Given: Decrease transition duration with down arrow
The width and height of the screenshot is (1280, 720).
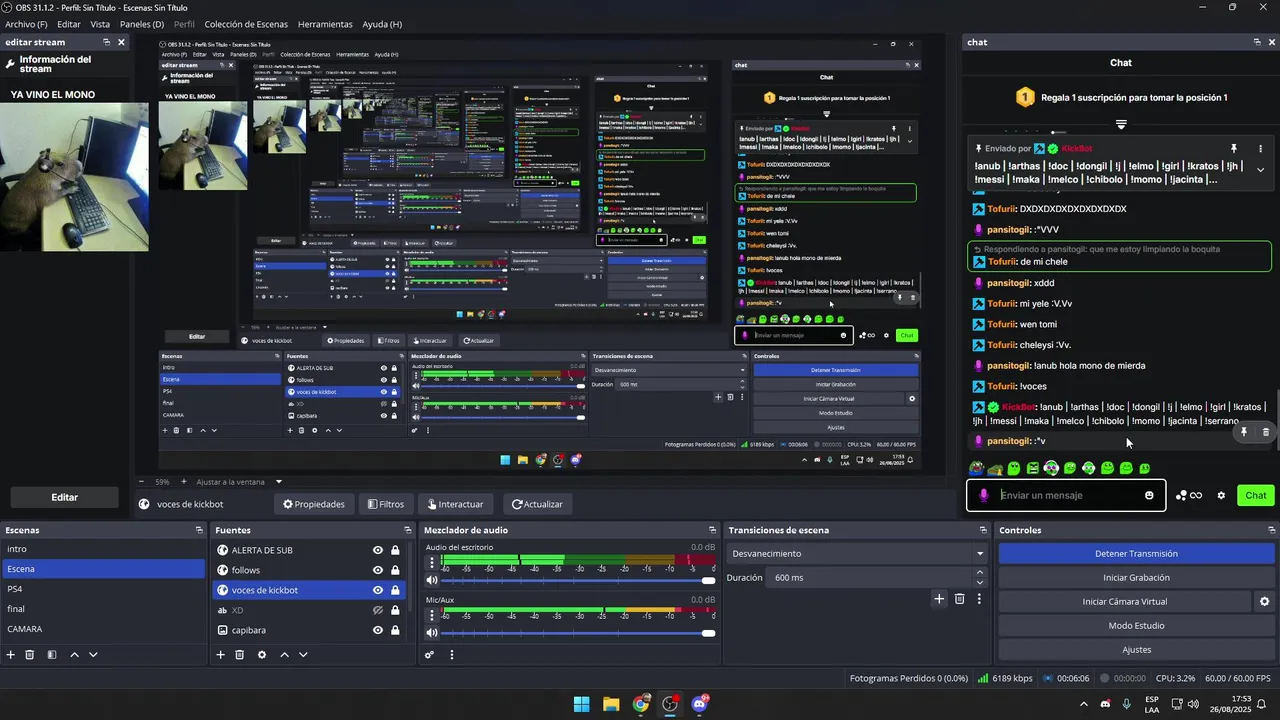Looking at the screenshot, I should pyautogui.click(x=979, y=582).
